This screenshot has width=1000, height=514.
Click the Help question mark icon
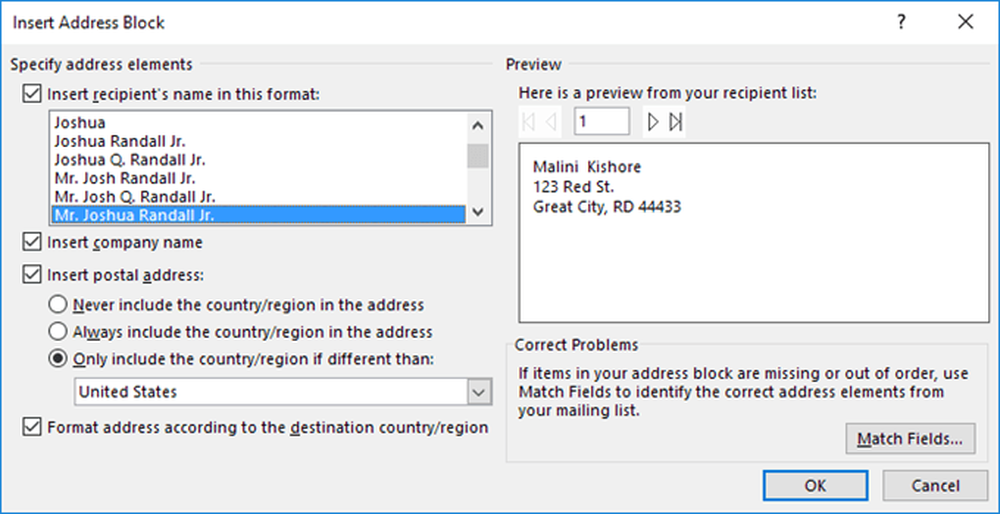901,22
